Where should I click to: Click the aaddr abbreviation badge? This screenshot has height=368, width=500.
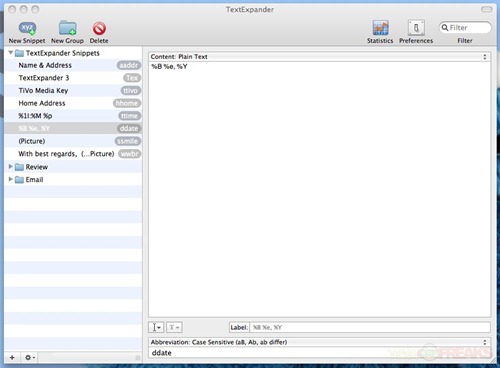point(129,65)
